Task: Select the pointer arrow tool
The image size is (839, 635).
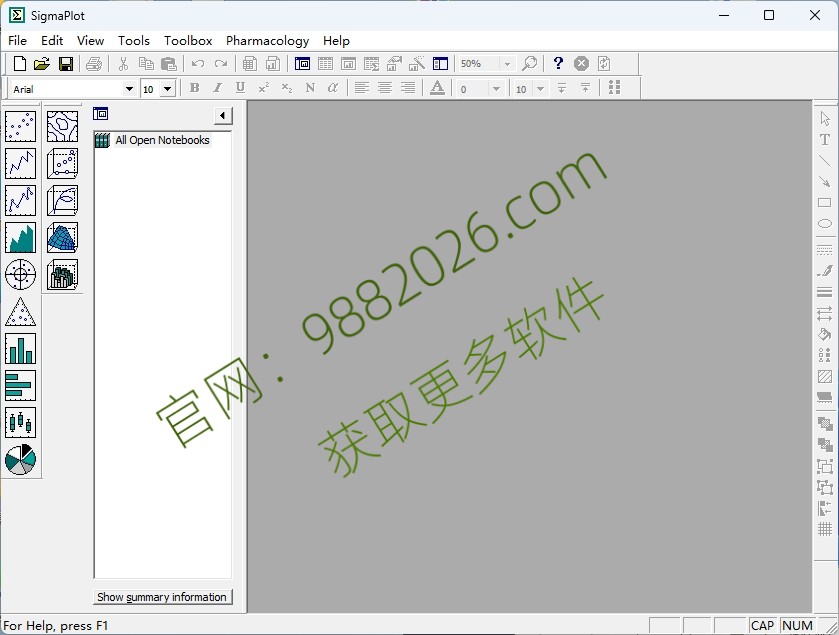Action: point(825,118)
